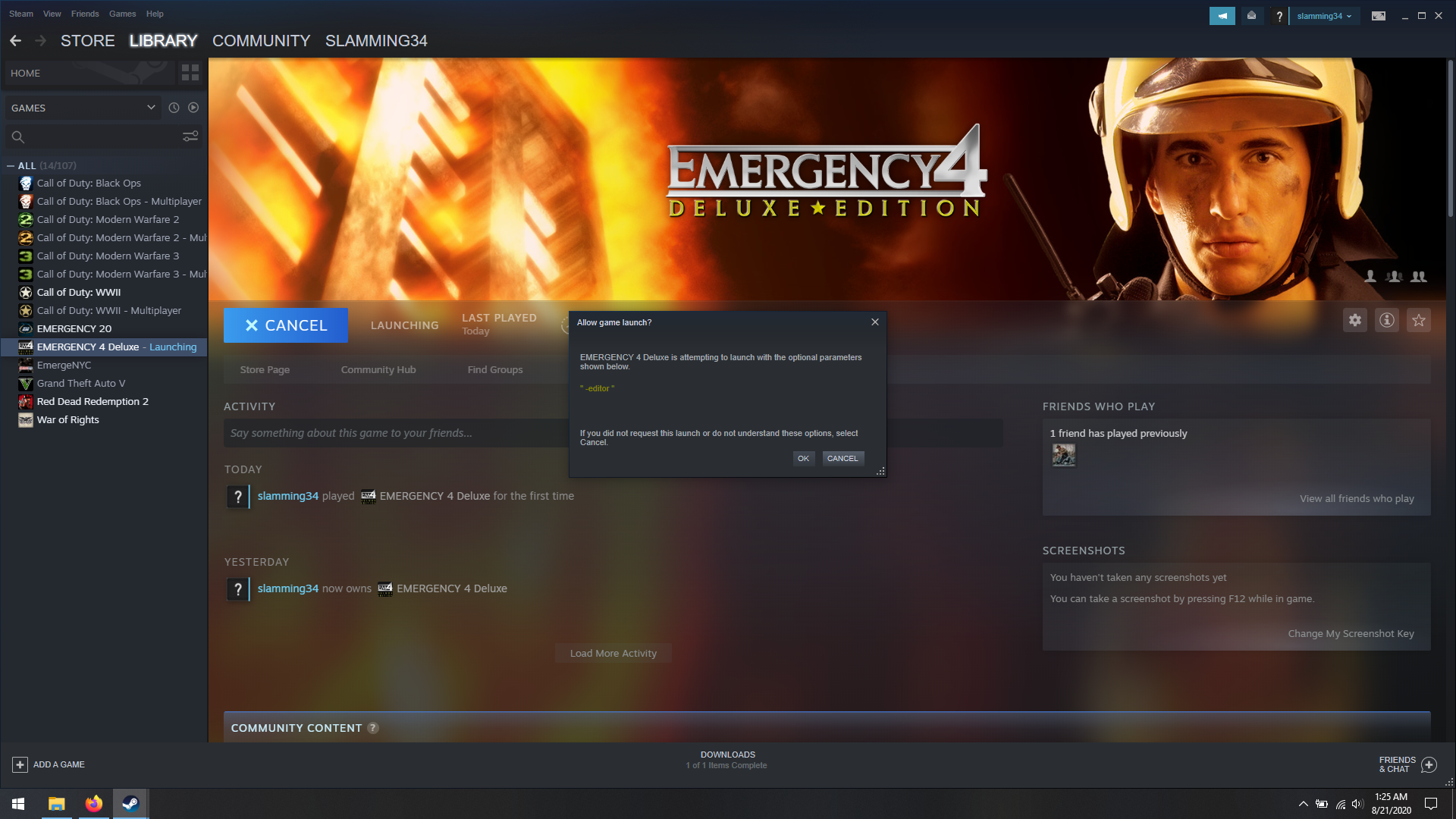Open advanced filter sliders icon

pos(190,136)
